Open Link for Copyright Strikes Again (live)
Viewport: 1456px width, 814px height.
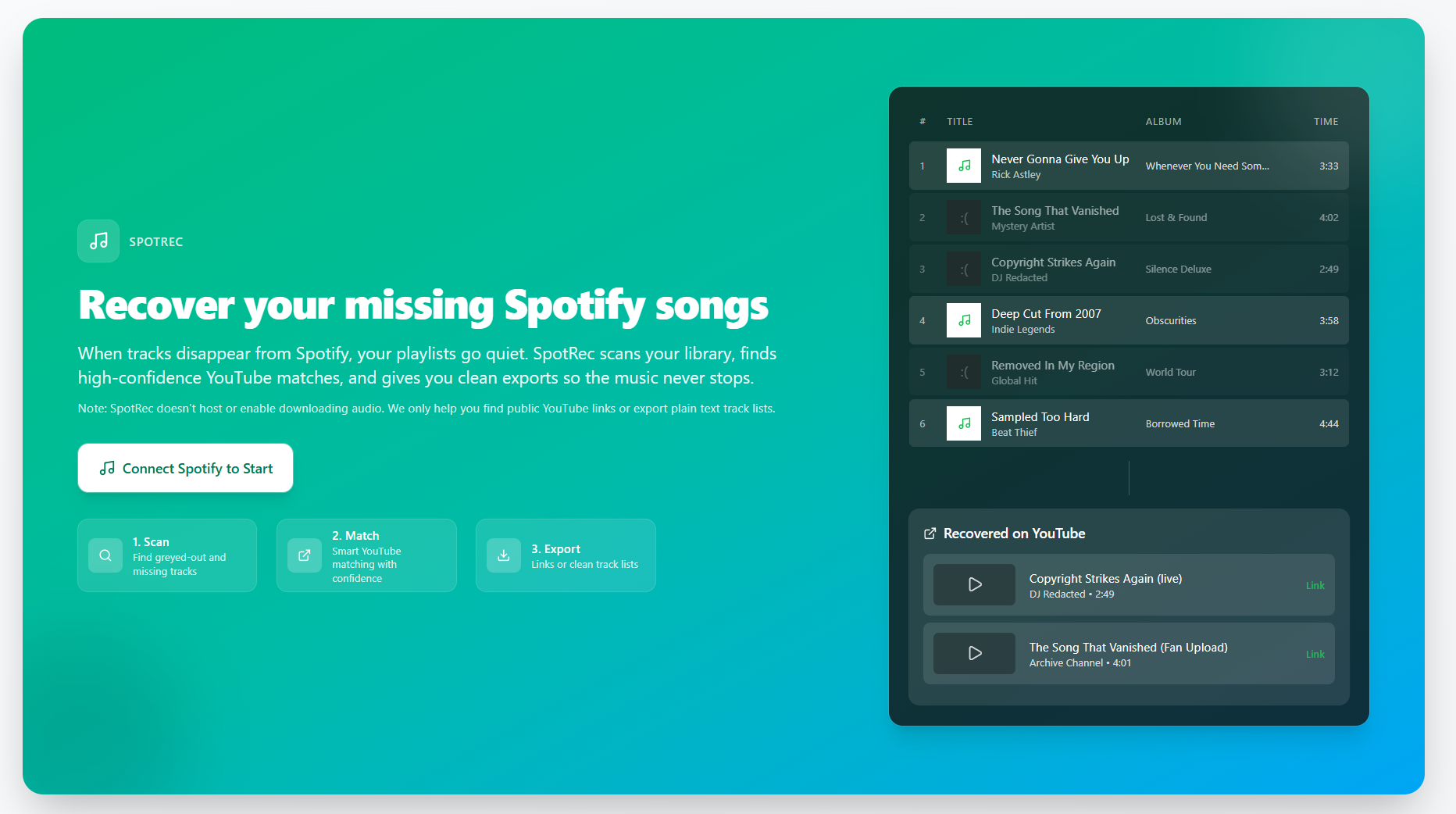(x=1315, y=585)
